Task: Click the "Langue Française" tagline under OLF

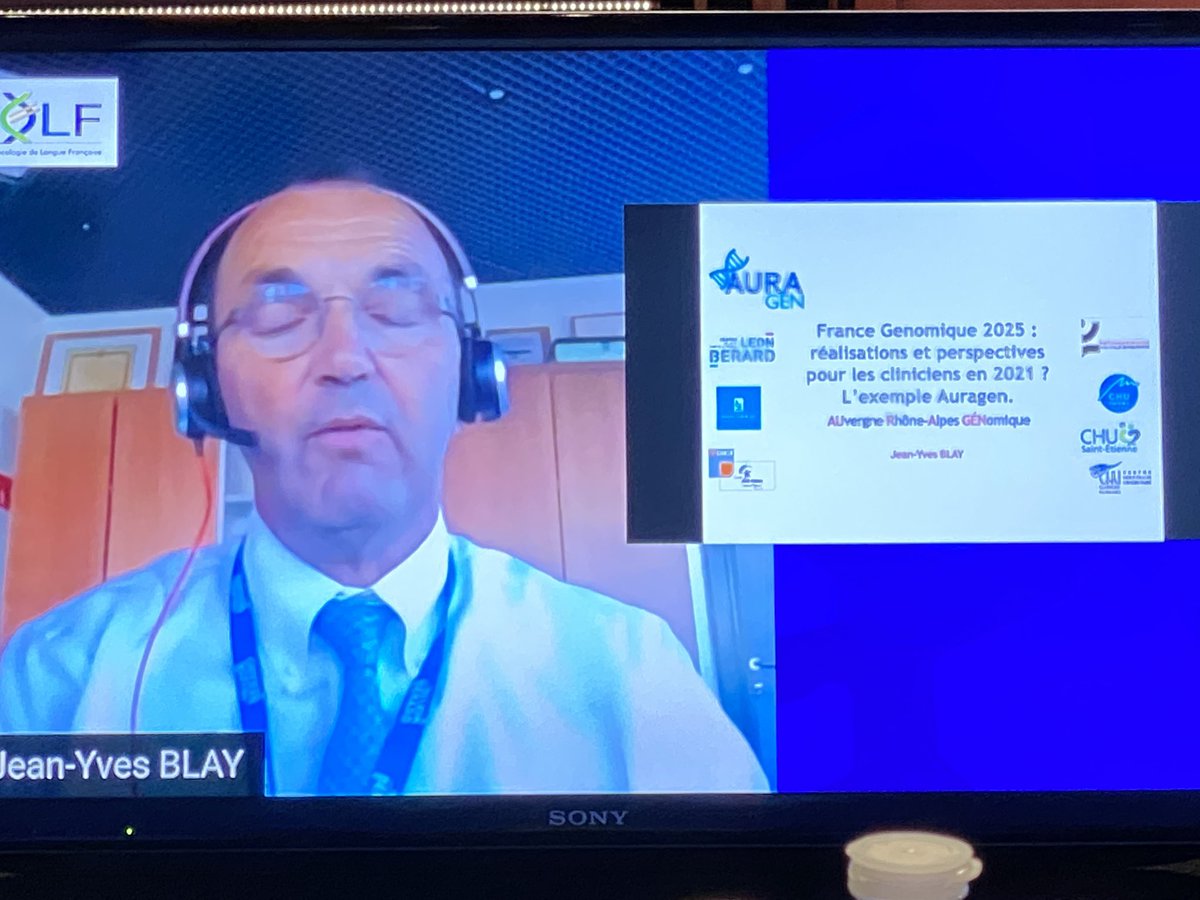Action: (x=60, y=154)
